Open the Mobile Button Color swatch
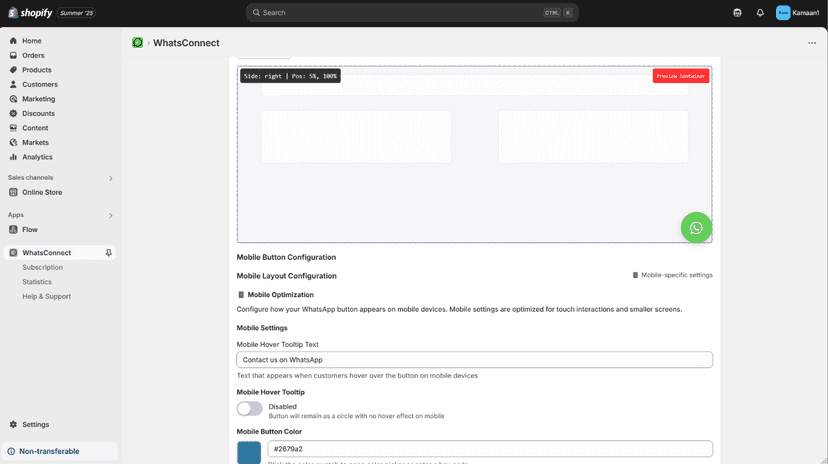828x466 pixels. pos(249,452)
